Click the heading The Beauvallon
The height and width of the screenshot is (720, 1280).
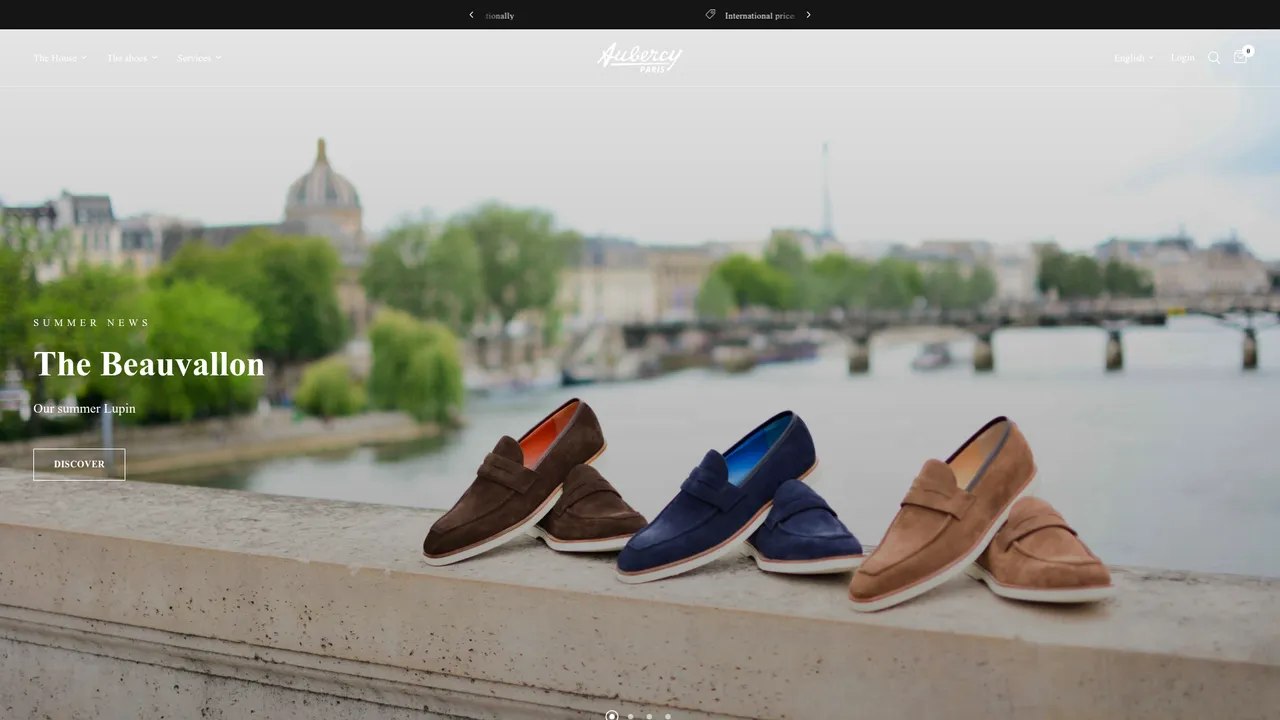[149, 364]
